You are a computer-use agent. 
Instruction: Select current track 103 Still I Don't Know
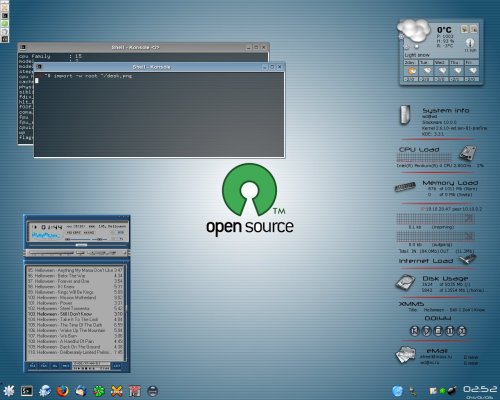click(75, 314)
